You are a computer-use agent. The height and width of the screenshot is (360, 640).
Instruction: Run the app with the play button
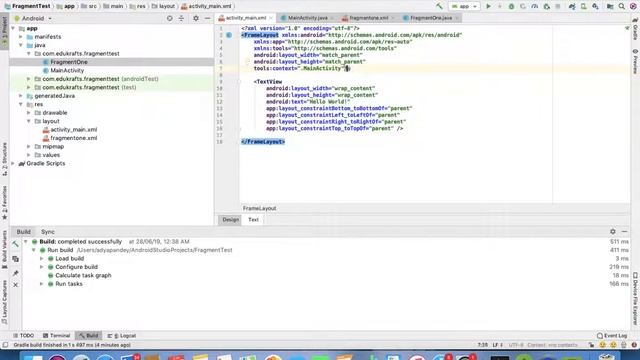(488, 7)
